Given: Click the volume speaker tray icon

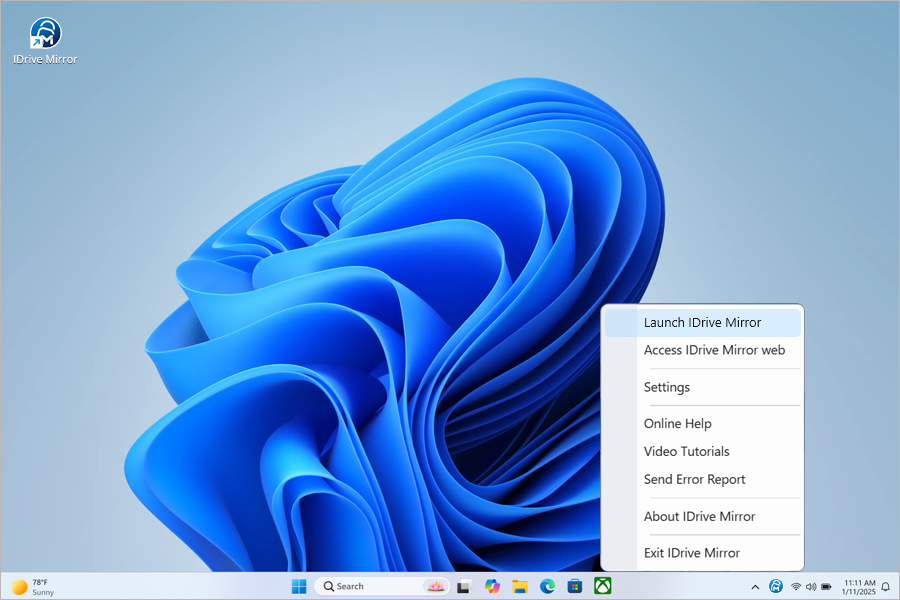Looking at the screenshot, I should point(811,587).
